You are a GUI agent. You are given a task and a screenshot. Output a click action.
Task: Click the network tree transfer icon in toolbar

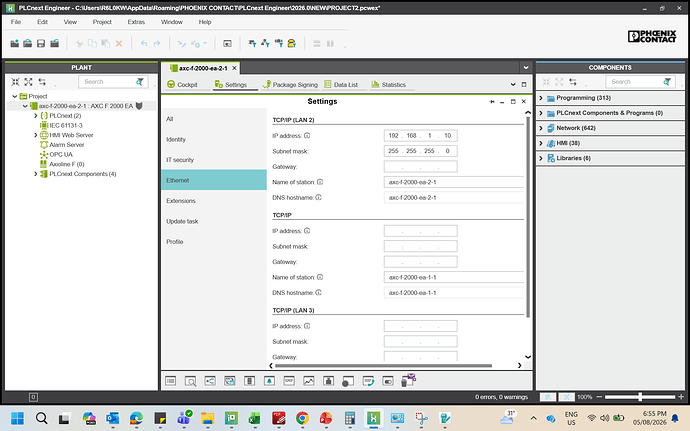click(x=265, y=44)
